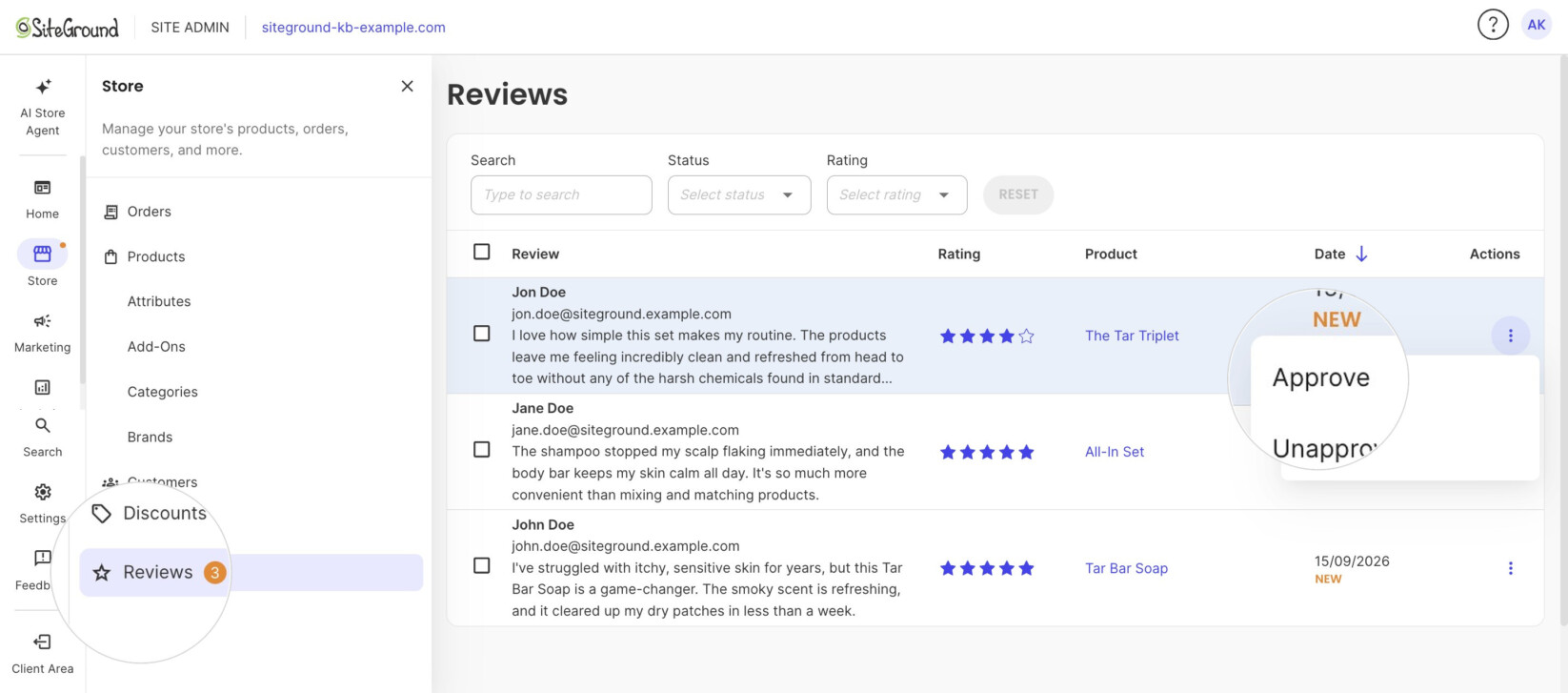Open Brands under Products
This screenshot has height=693, width=1568.
click(x=151, y=437)
